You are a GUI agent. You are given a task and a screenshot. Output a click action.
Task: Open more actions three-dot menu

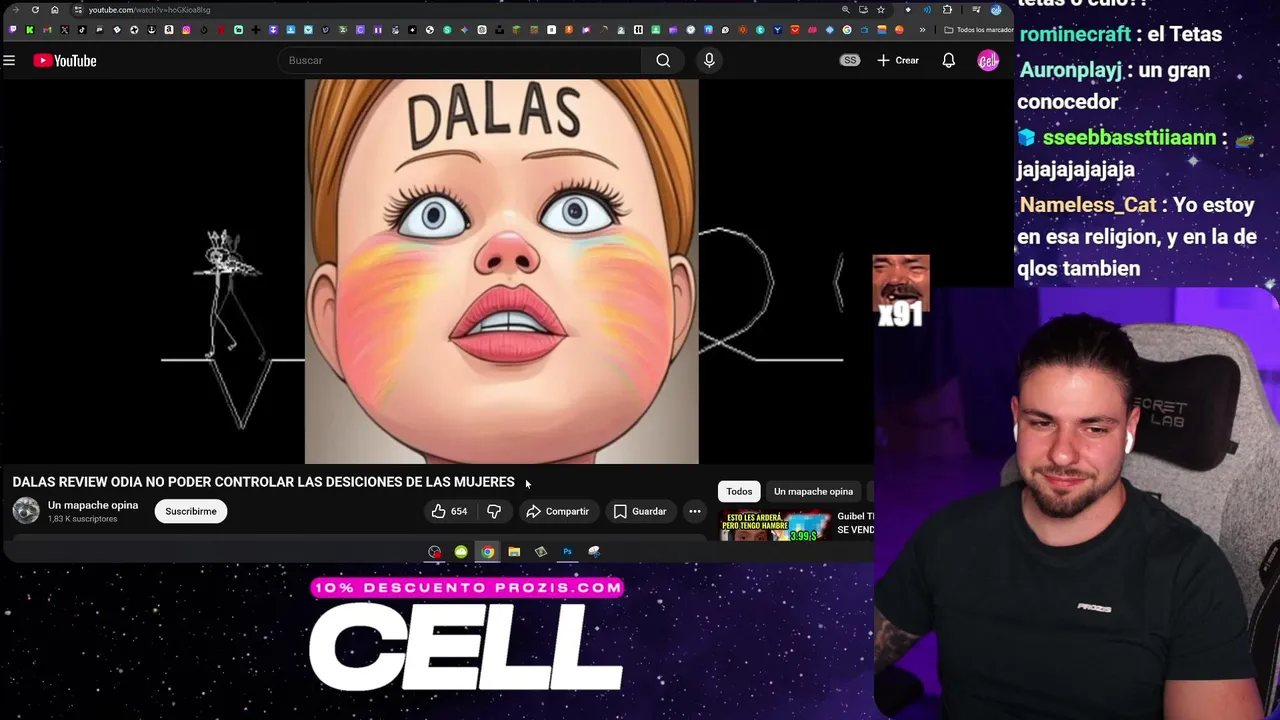[695, 511]
